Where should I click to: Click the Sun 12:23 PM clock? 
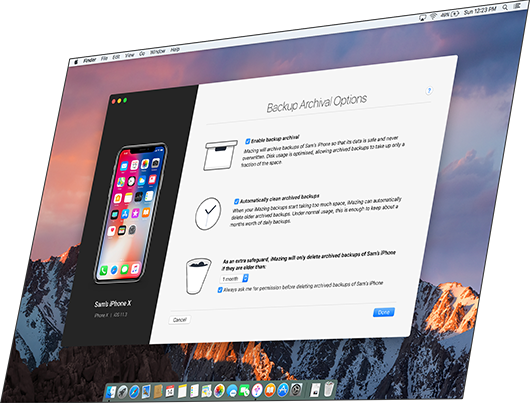[x=480, y=10]
